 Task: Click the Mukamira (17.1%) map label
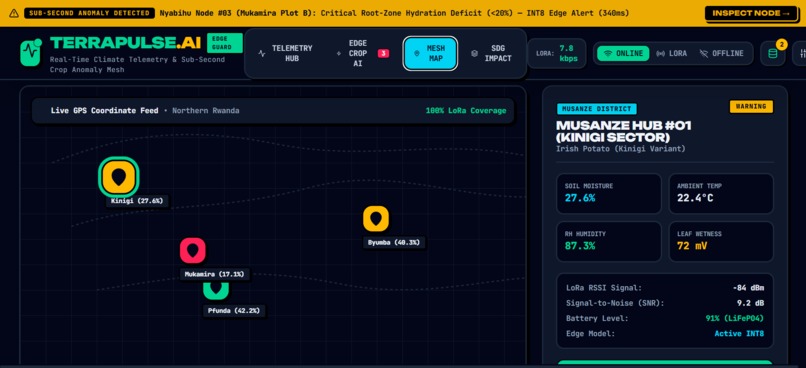click(215, 274)
